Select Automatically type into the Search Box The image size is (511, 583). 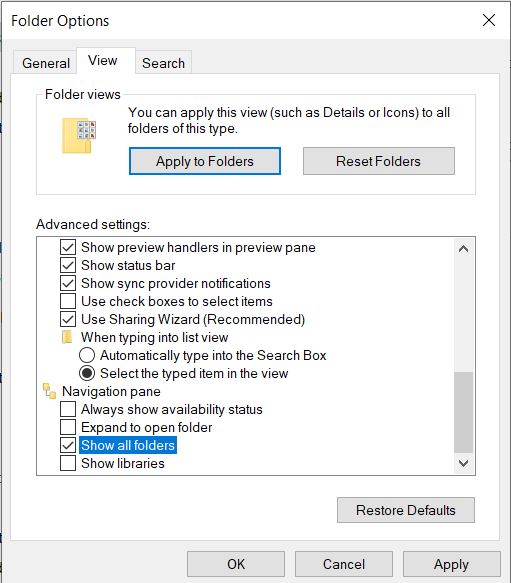[x=87, y=355]
